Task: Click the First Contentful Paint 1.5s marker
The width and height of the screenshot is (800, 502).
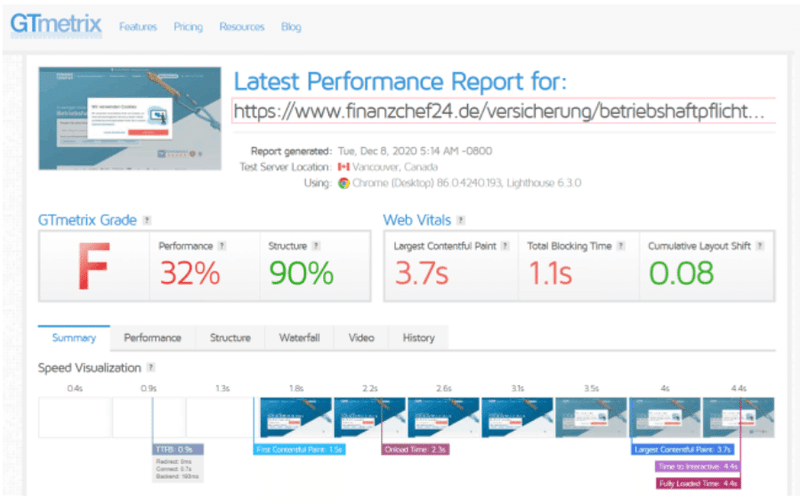Action: (x=299, y=449)
